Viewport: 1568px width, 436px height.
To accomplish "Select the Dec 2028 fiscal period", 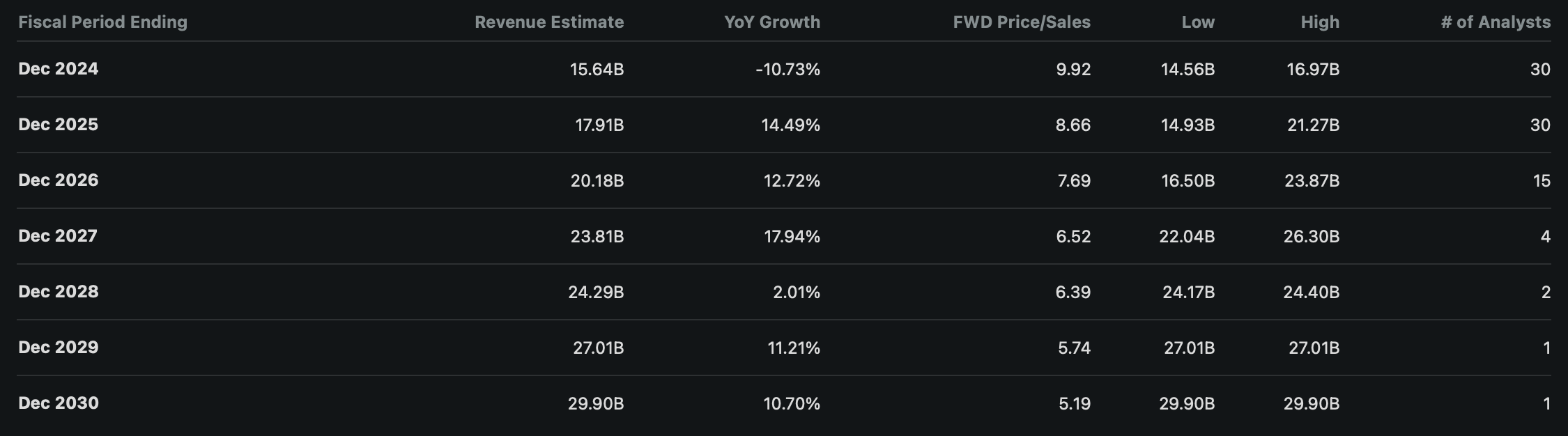I will pos(59,292).
